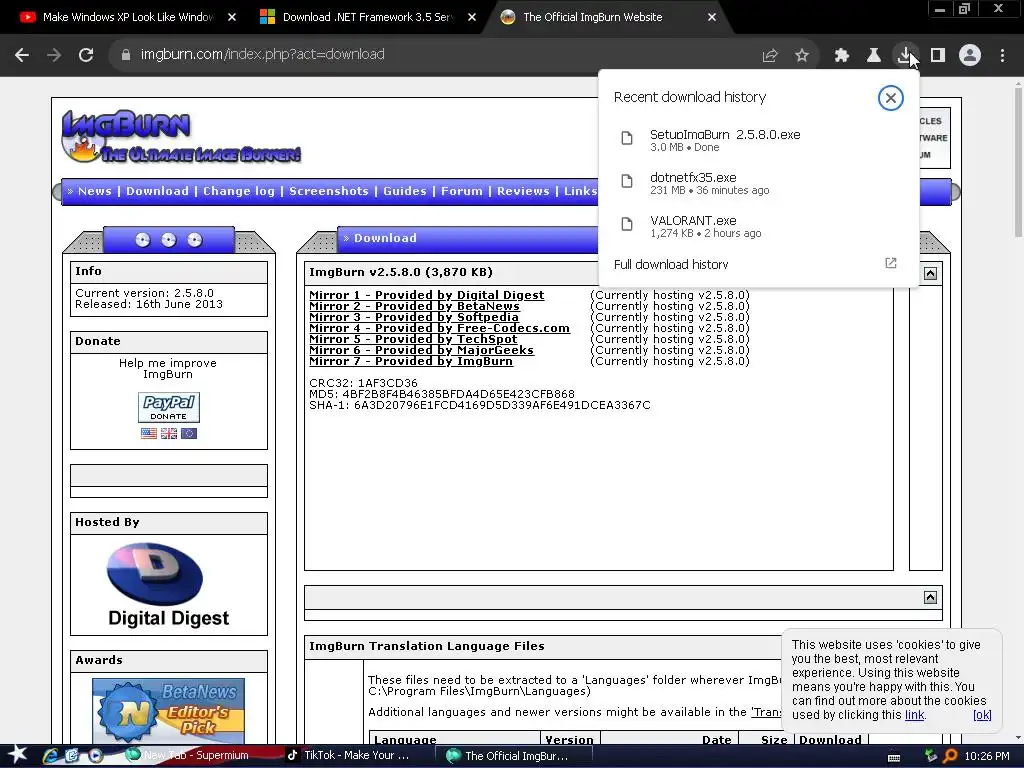This screenshot has width=1024, height=768.
Task: Download from Mirror 2 - BetaNews
Action: [414, 306]
